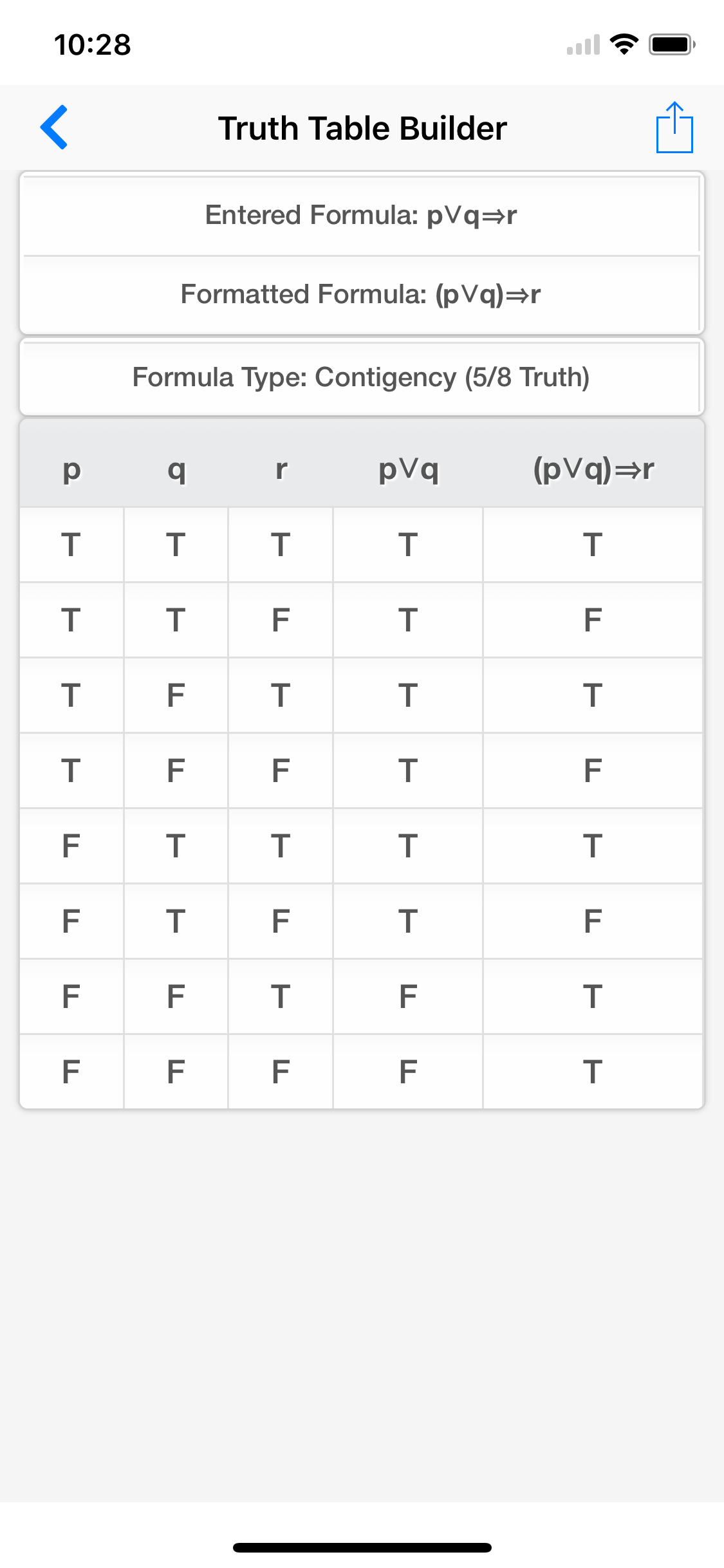Tap the p column header
This screenshot has width=724, height=1568.
(x=71, y=469)
